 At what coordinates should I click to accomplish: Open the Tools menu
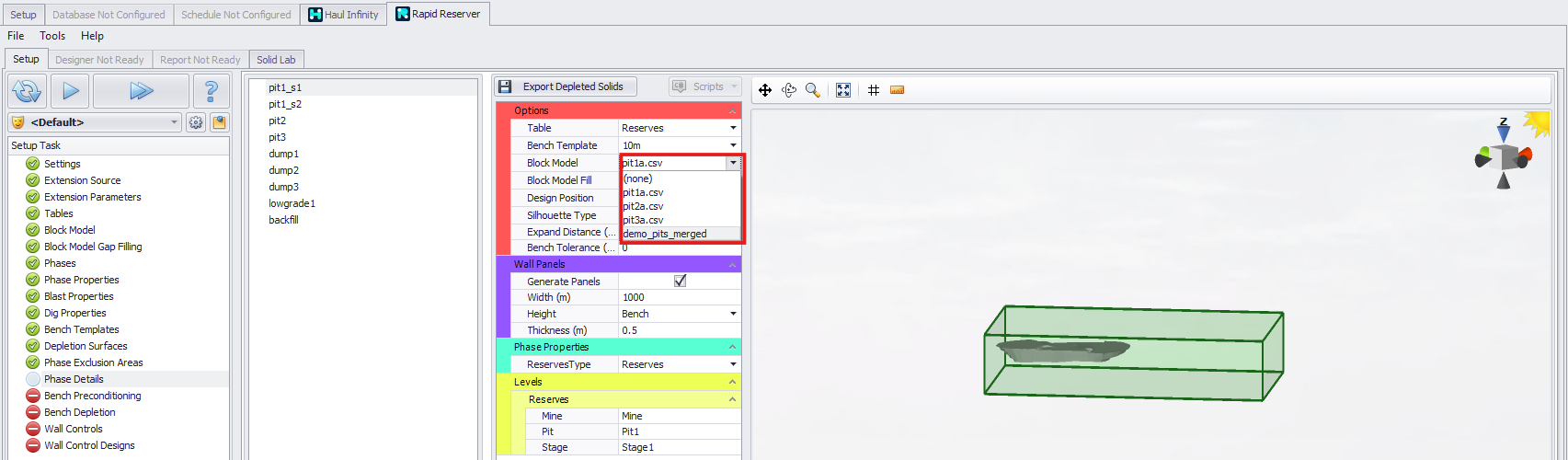[x=52, y=36]
